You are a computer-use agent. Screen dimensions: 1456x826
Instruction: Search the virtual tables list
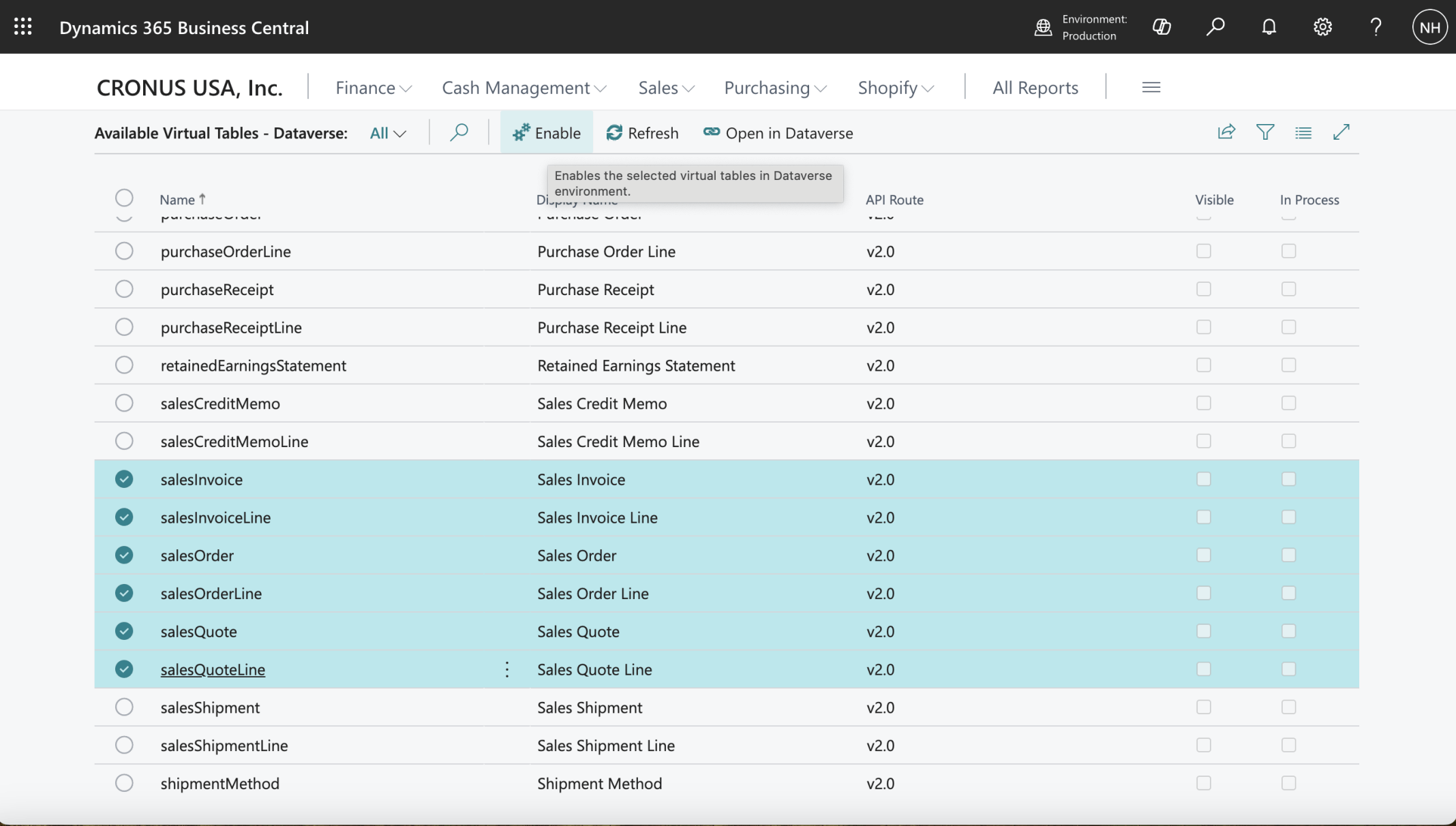(x=459, y=132)
